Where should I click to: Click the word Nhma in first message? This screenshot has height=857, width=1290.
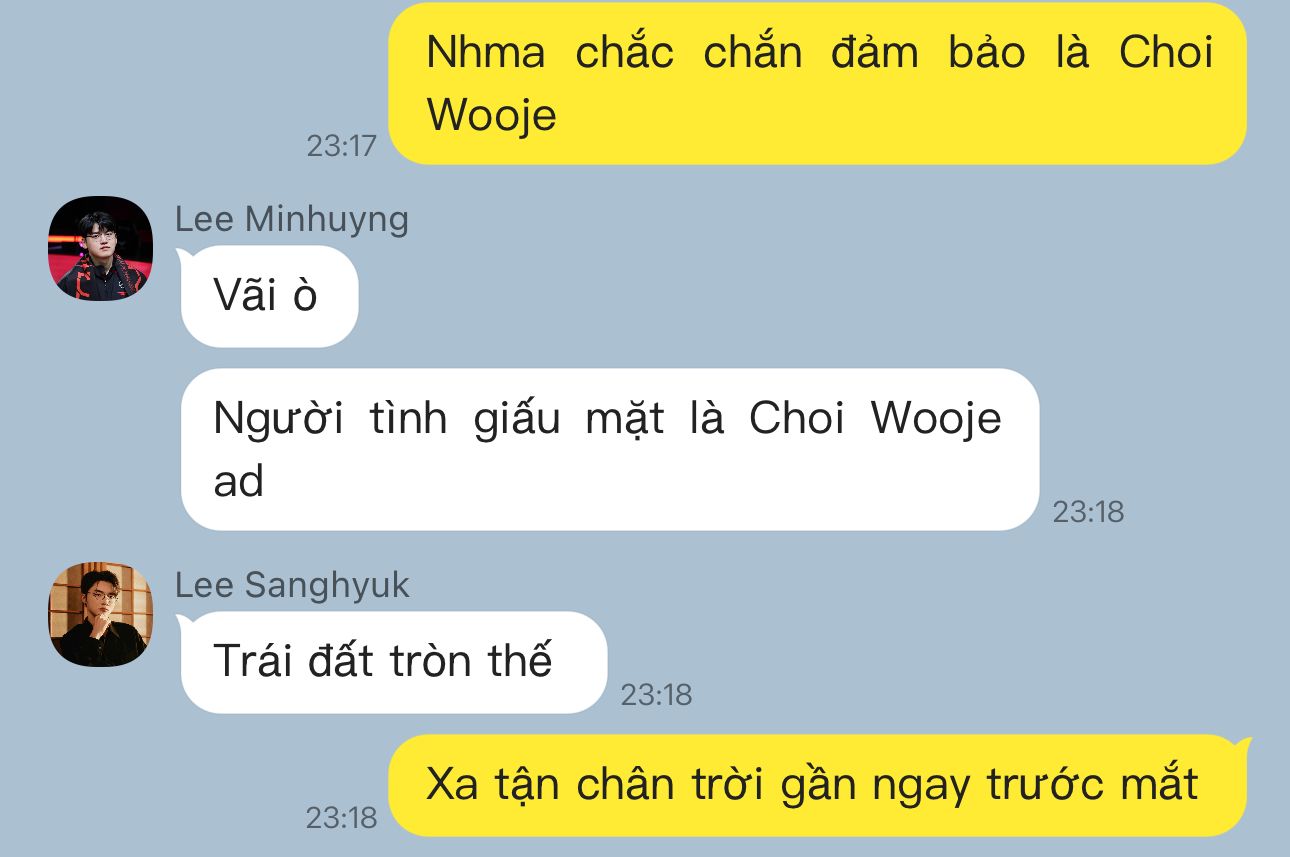click(486, 52)
